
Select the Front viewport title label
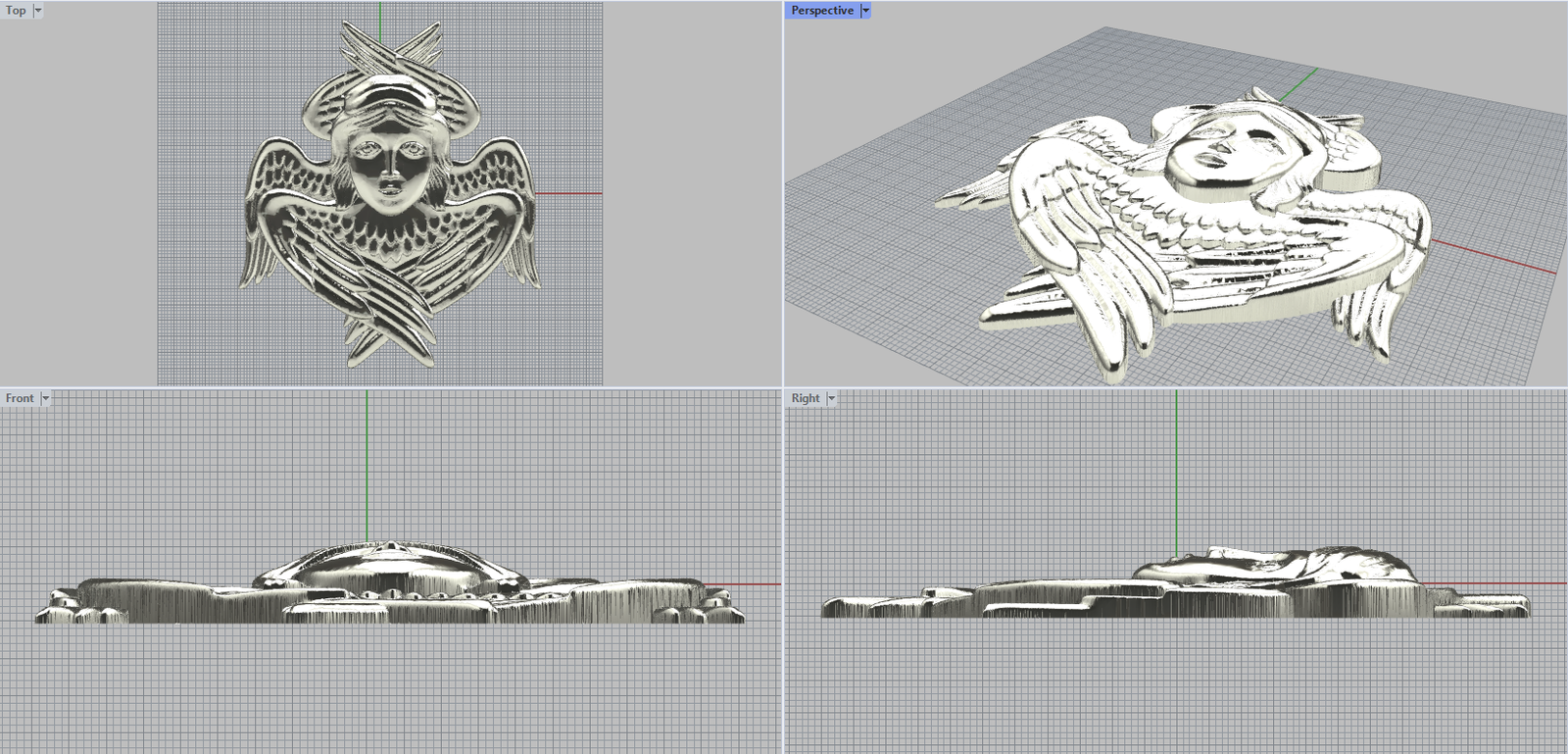20,398
